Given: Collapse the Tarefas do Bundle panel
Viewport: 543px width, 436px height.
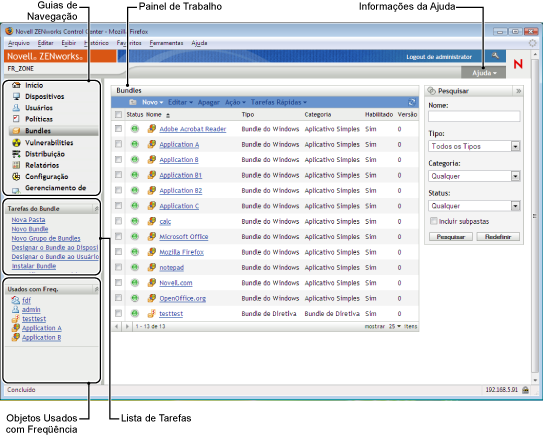Looking at the screenshot, I should click(x=96, y=208).
